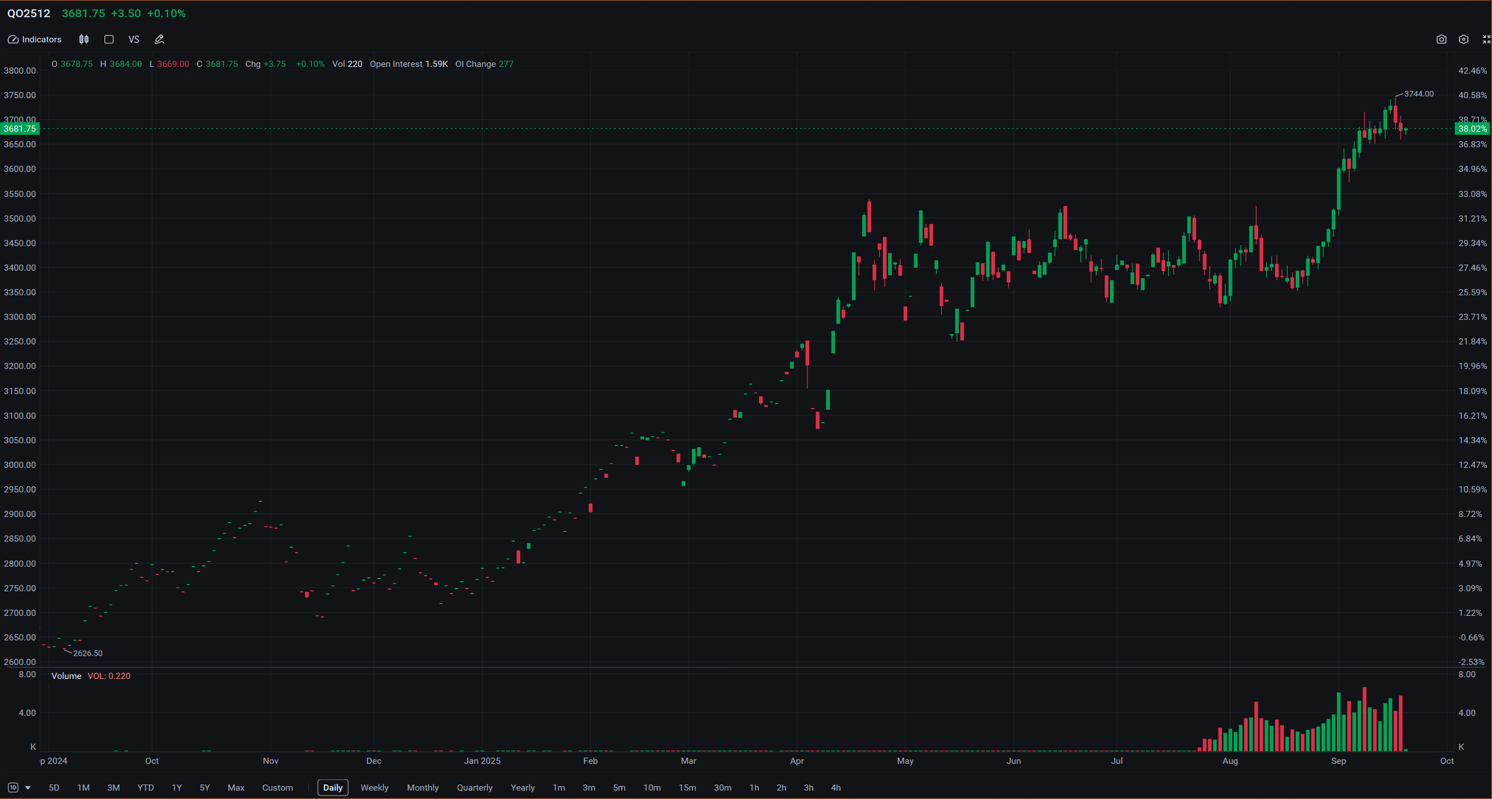Click the green 3681.75 price axis tag
The image size is (1492, 799).
[20, 129]
